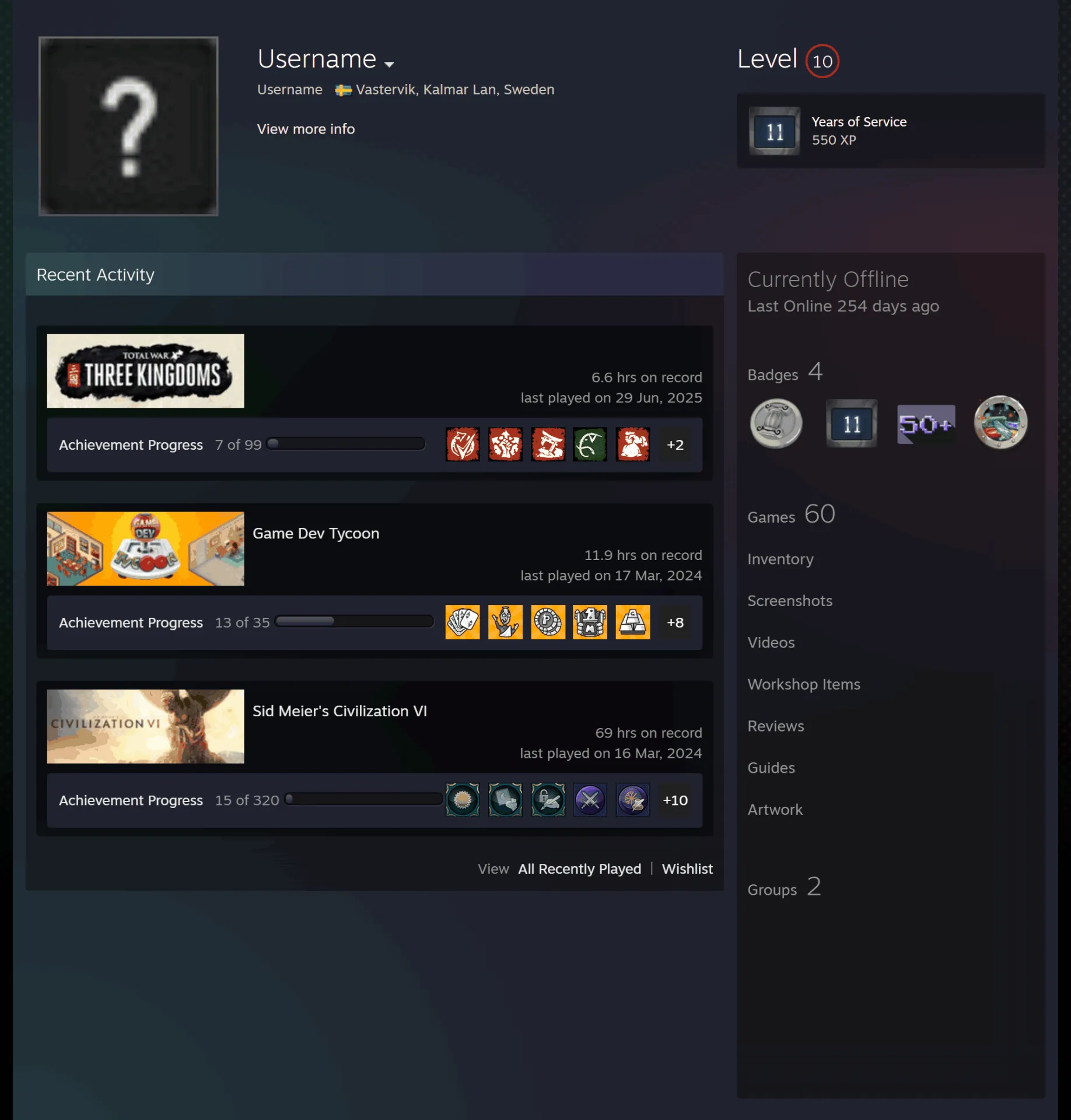Open All Recently Played list
The image size is (1071, 1120).
point(579,869)
